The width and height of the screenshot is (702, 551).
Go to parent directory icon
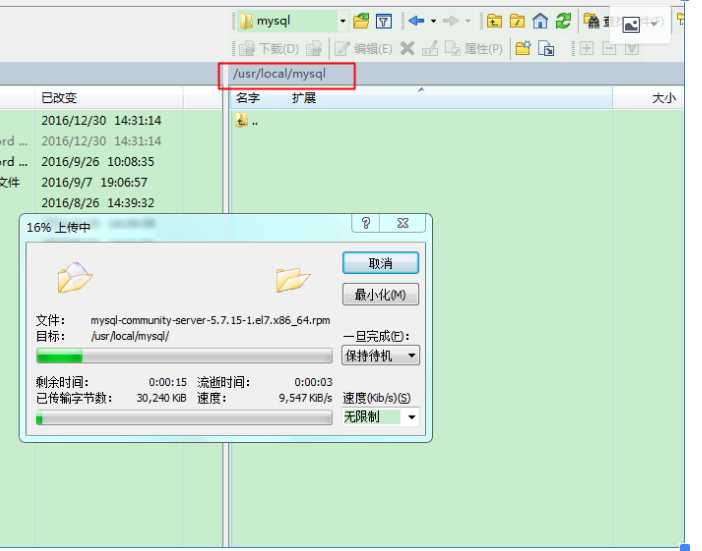(494, 21)
